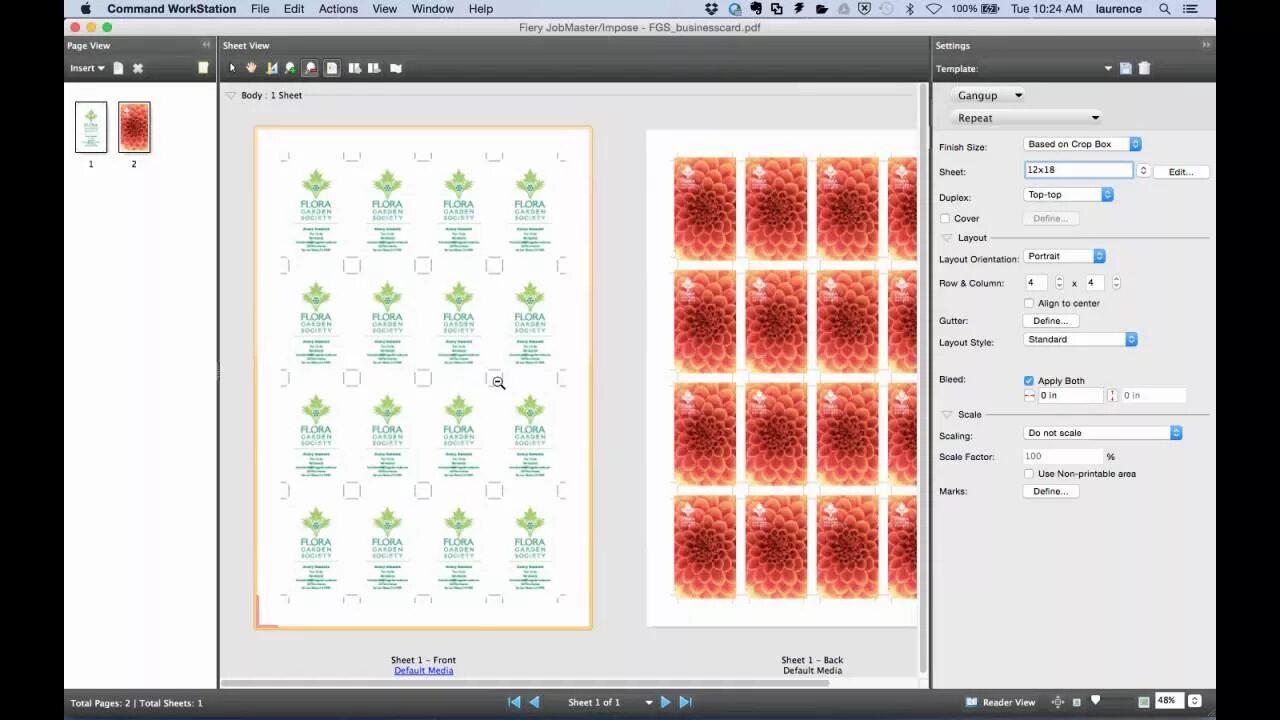
Task: Click the Marks Define button
Action: click(1050, 491)
